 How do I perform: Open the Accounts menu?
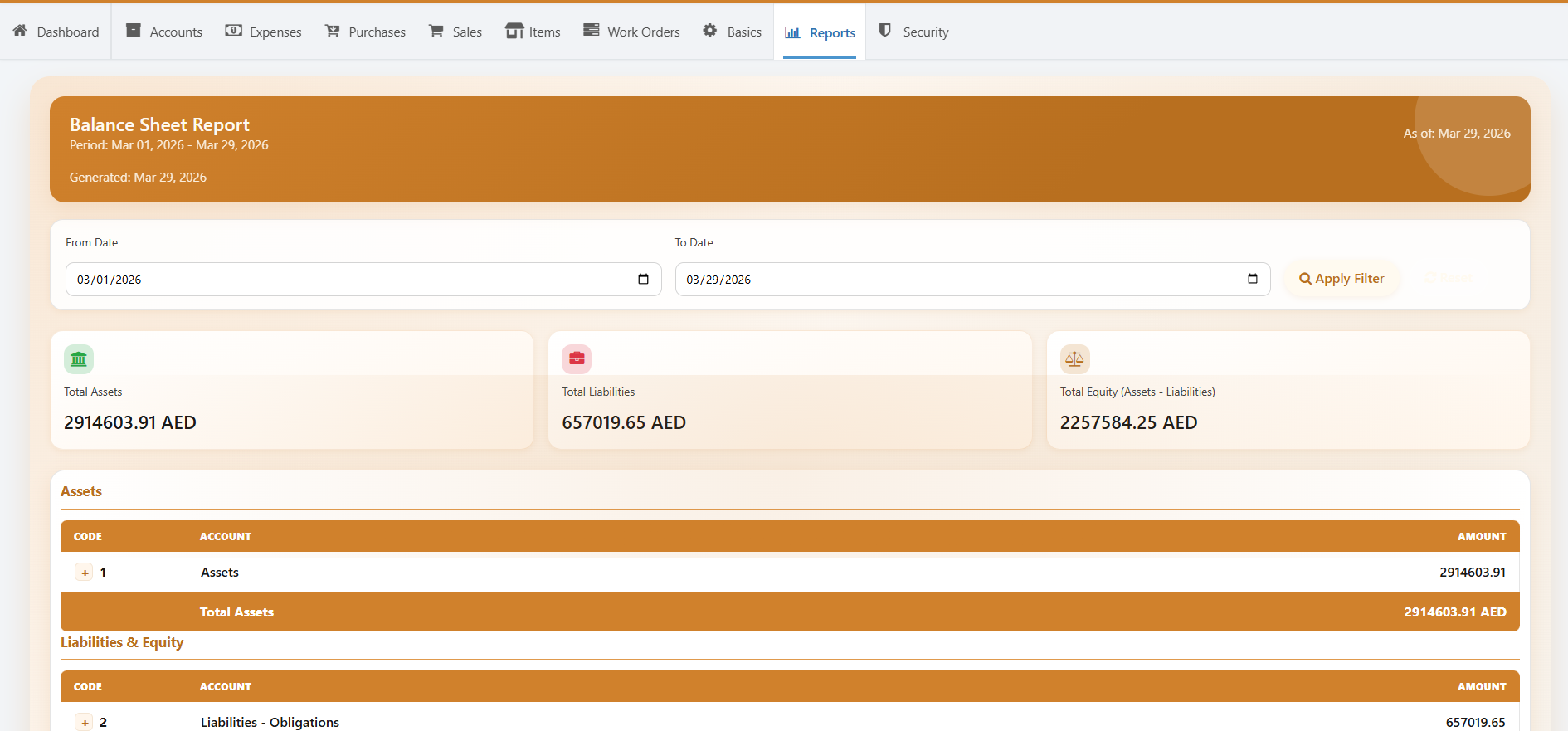coord(164,32)
